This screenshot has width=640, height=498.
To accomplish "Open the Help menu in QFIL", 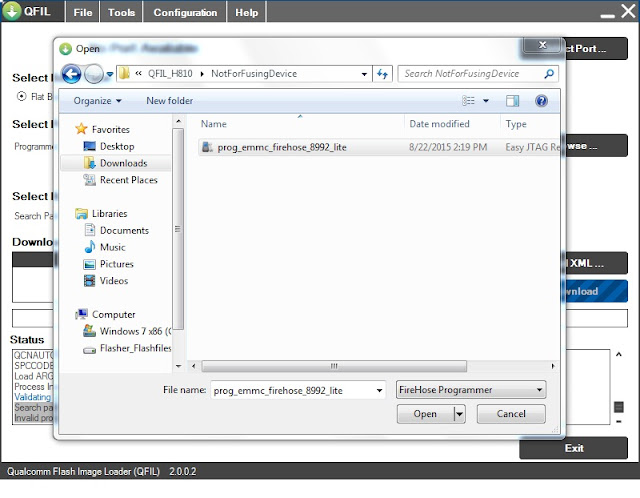I will pos(247,12).
